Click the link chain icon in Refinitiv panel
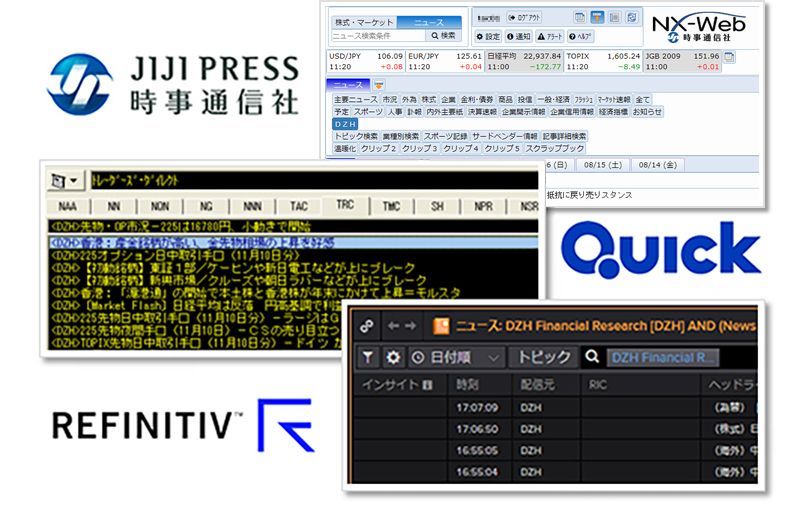This screenshot has width=794, height=511. [x=367, y=326]
